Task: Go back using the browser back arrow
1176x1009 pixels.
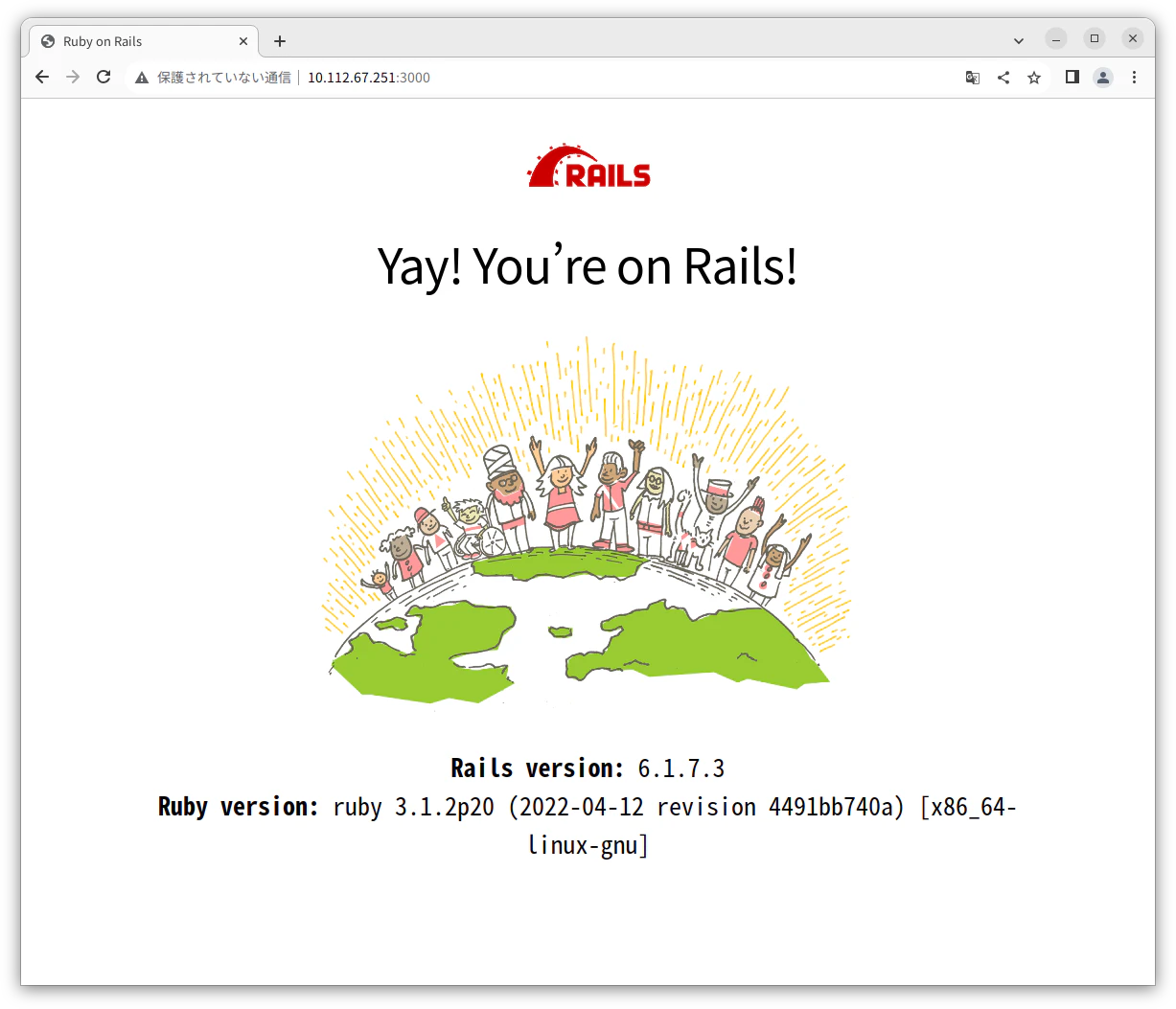Action: click(x=42, y=78)
